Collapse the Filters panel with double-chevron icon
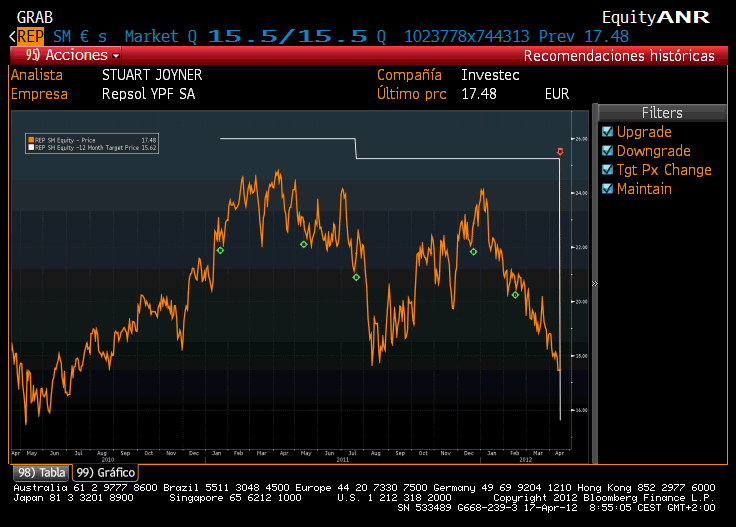 pyautogui.click(x=595, y=283)
